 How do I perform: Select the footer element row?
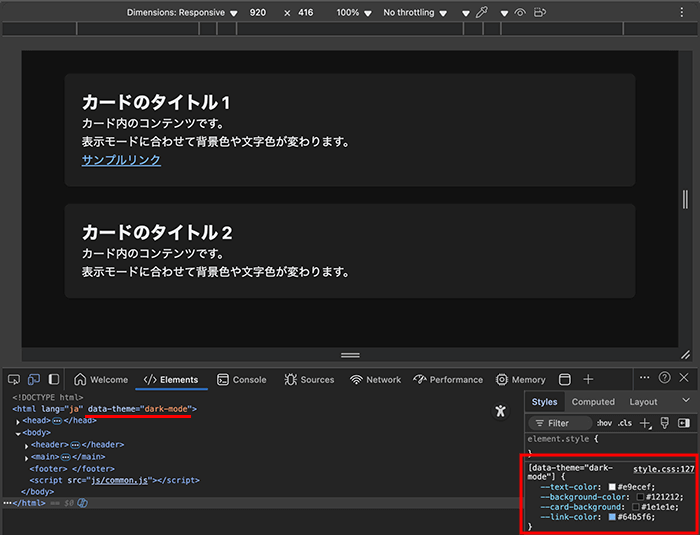[72, 468]
